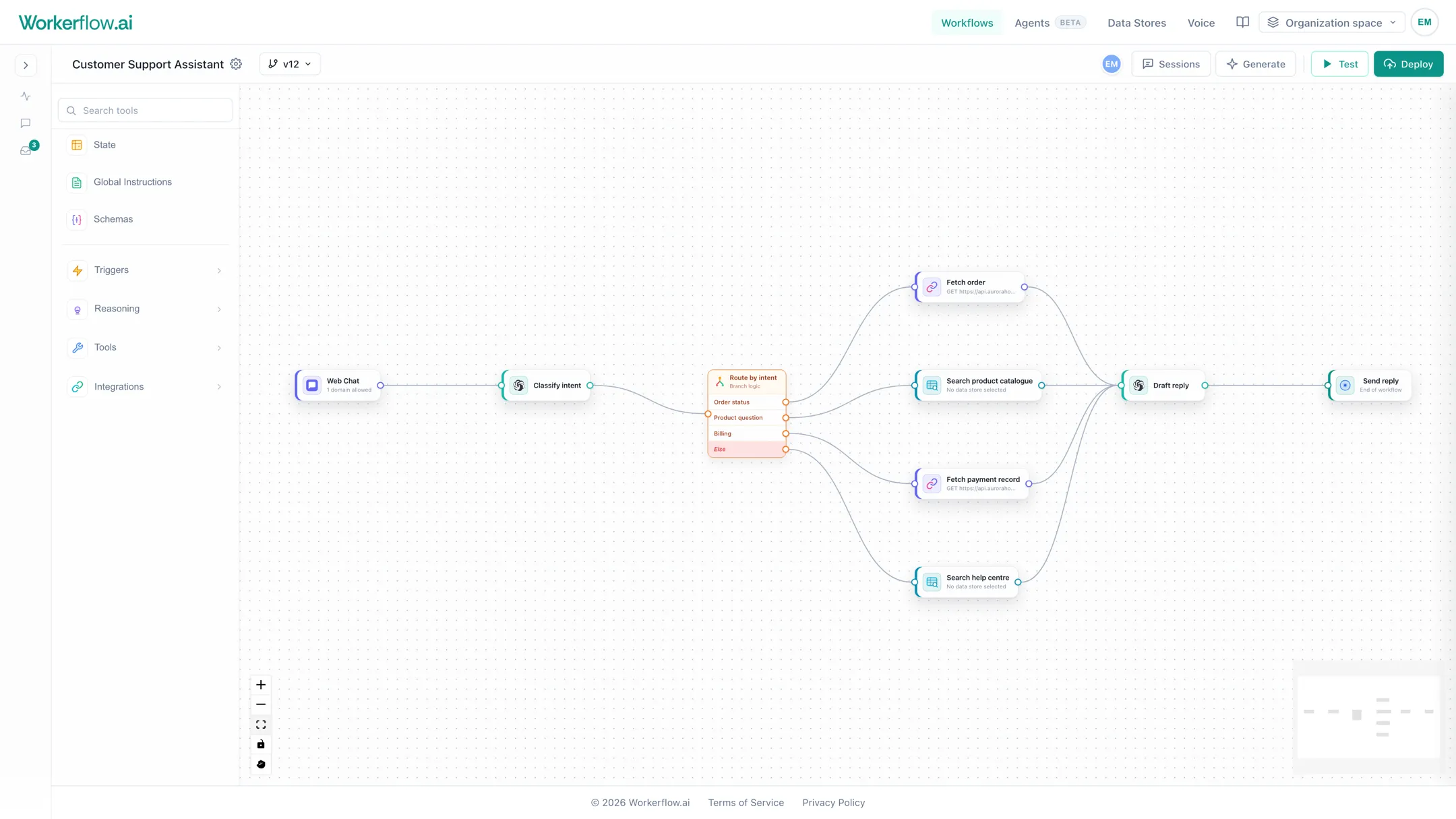Open the activity pulse icon in sidebar
The image size is (1456, 819).
pos(26,96)
